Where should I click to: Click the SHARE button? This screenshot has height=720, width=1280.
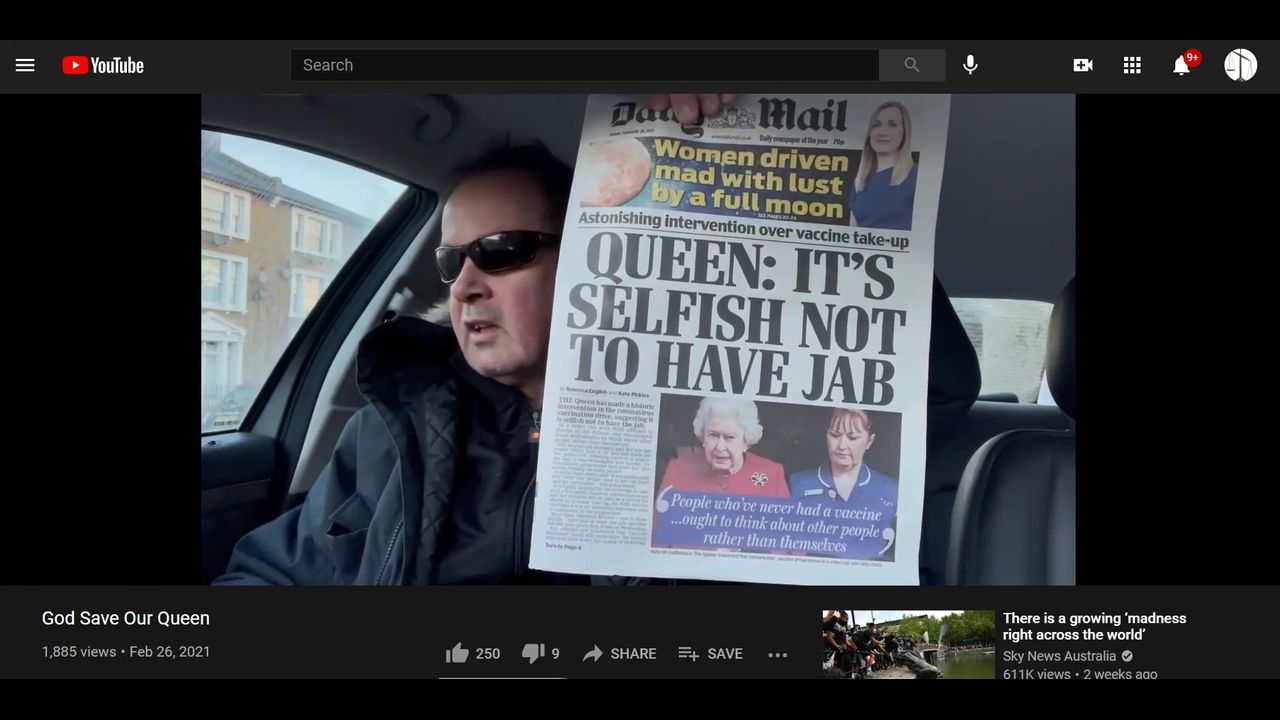pyautogui.click(x=620, y=653)
